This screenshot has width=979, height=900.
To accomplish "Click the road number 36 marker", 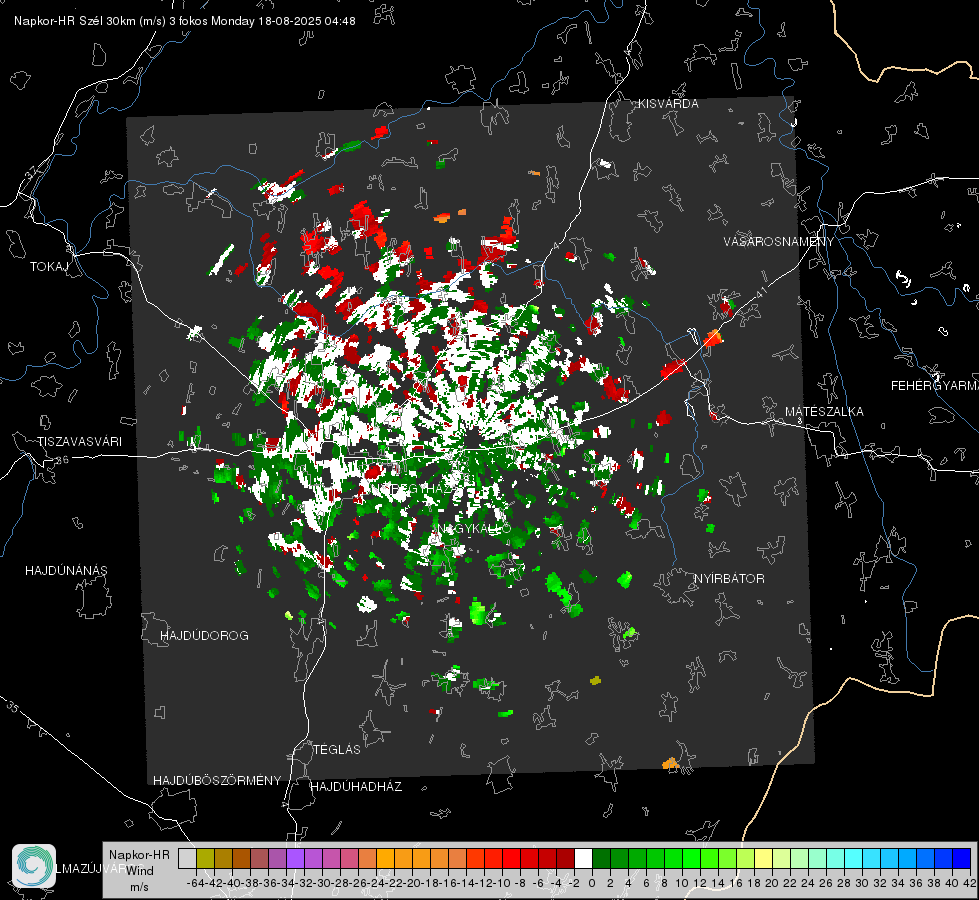I will [62, 460].
